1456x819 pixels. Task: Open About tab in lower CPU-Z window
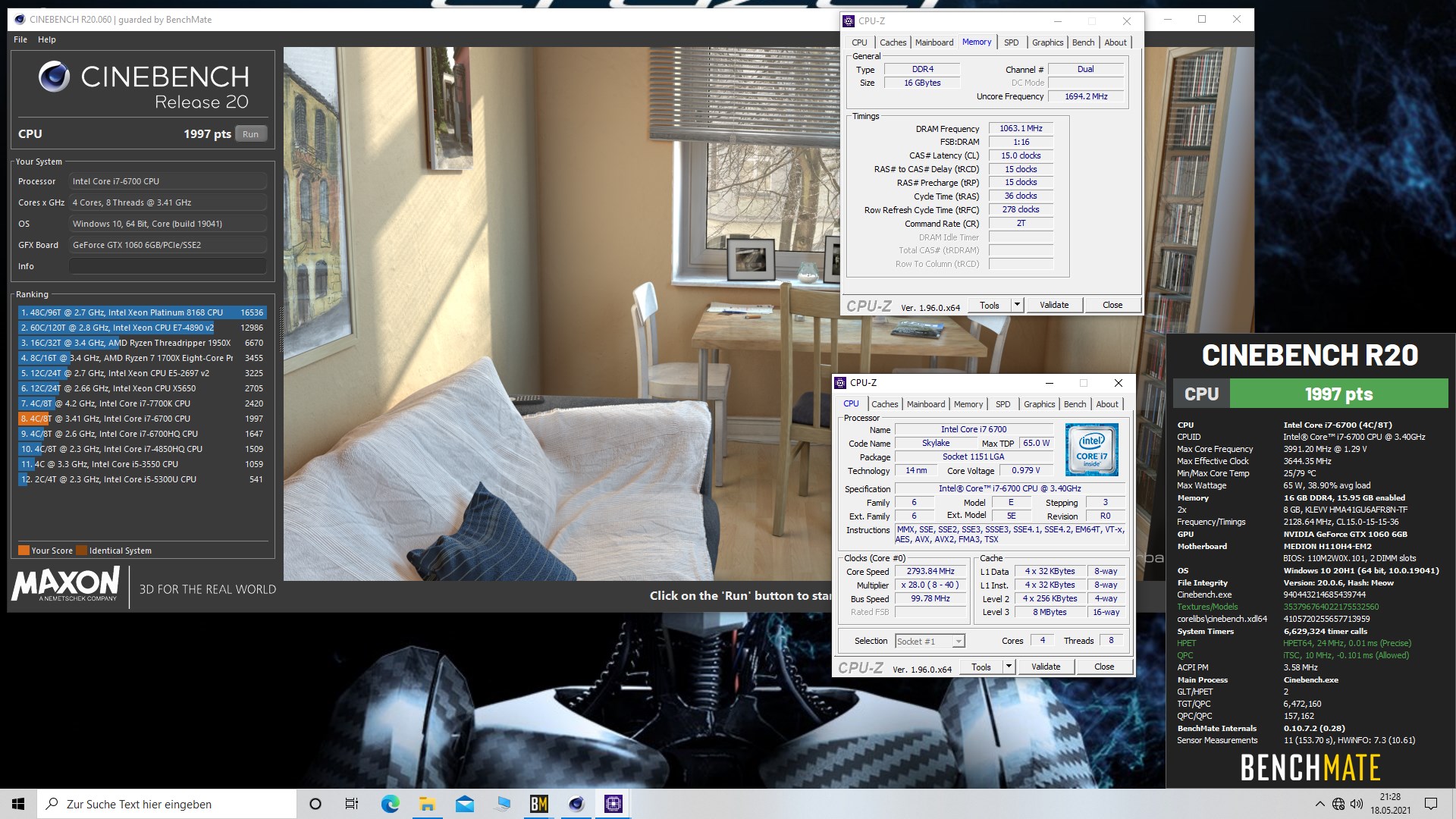coord(1106,404)
